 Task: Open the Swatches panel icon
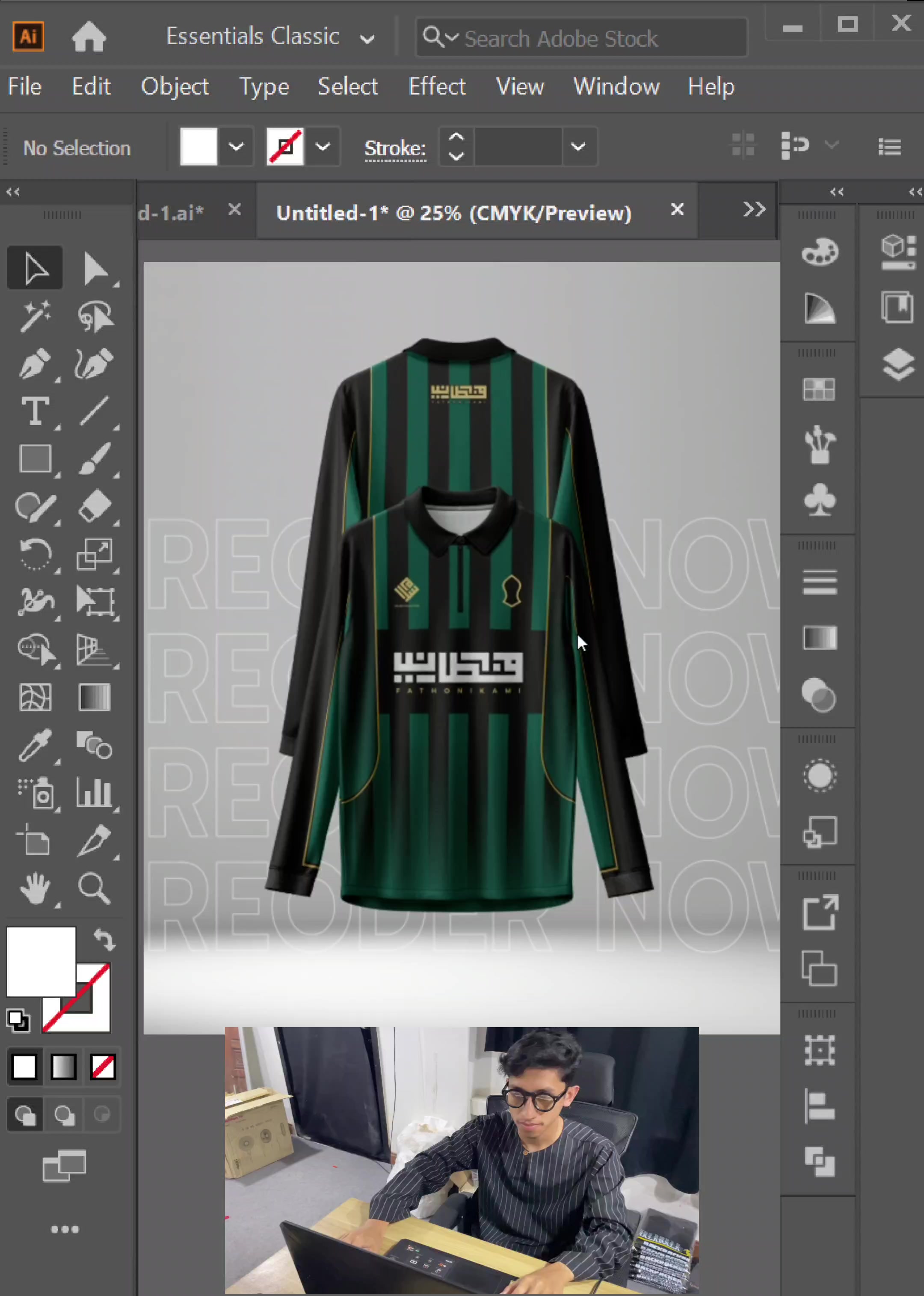819,390
